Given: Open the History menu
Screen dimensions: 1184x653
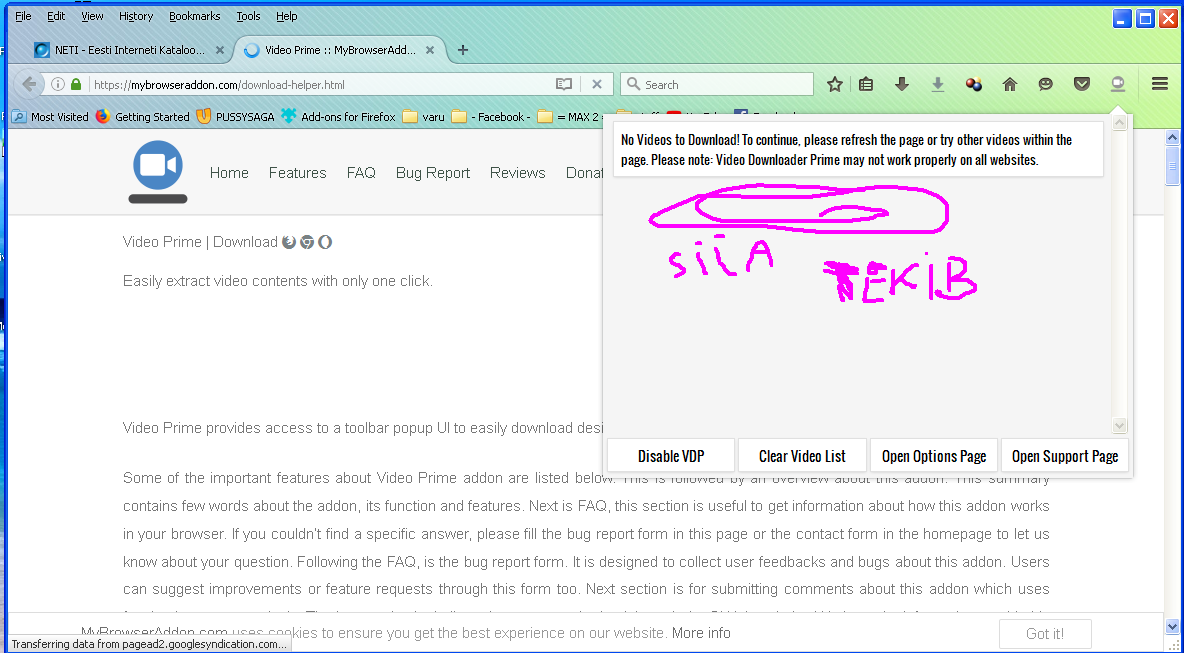Looking at the screenshot, I should (136, 16).
